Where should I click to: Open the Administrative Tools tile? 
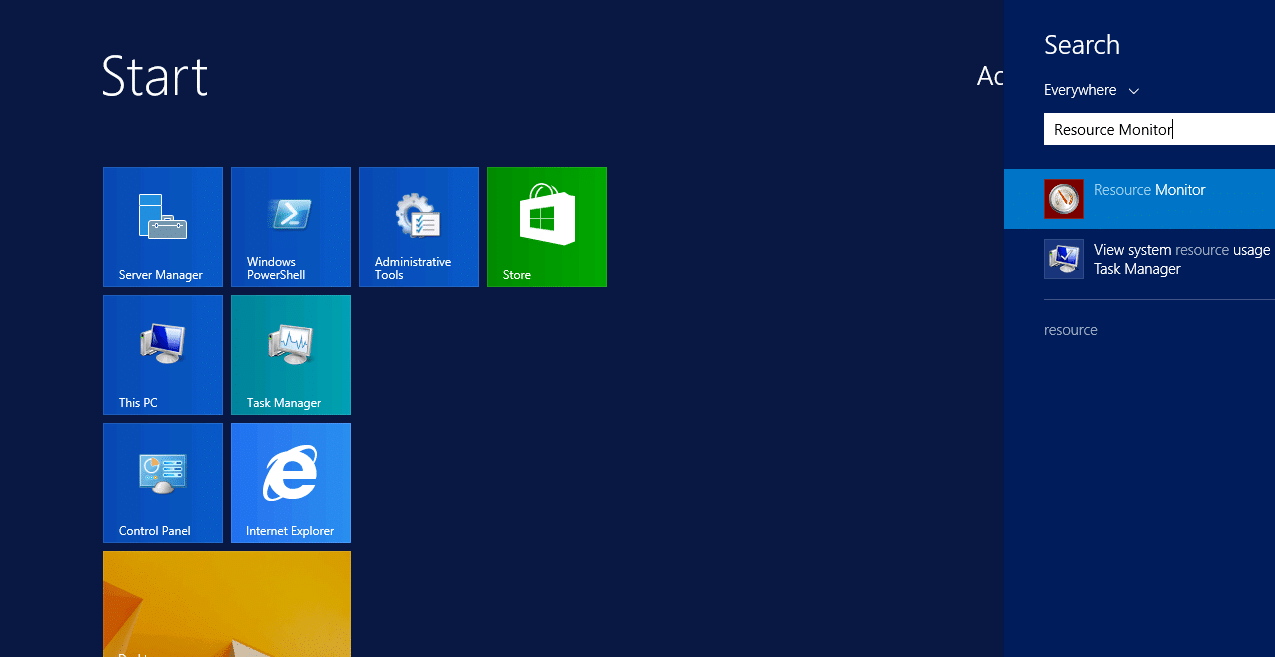pos(419,227)
